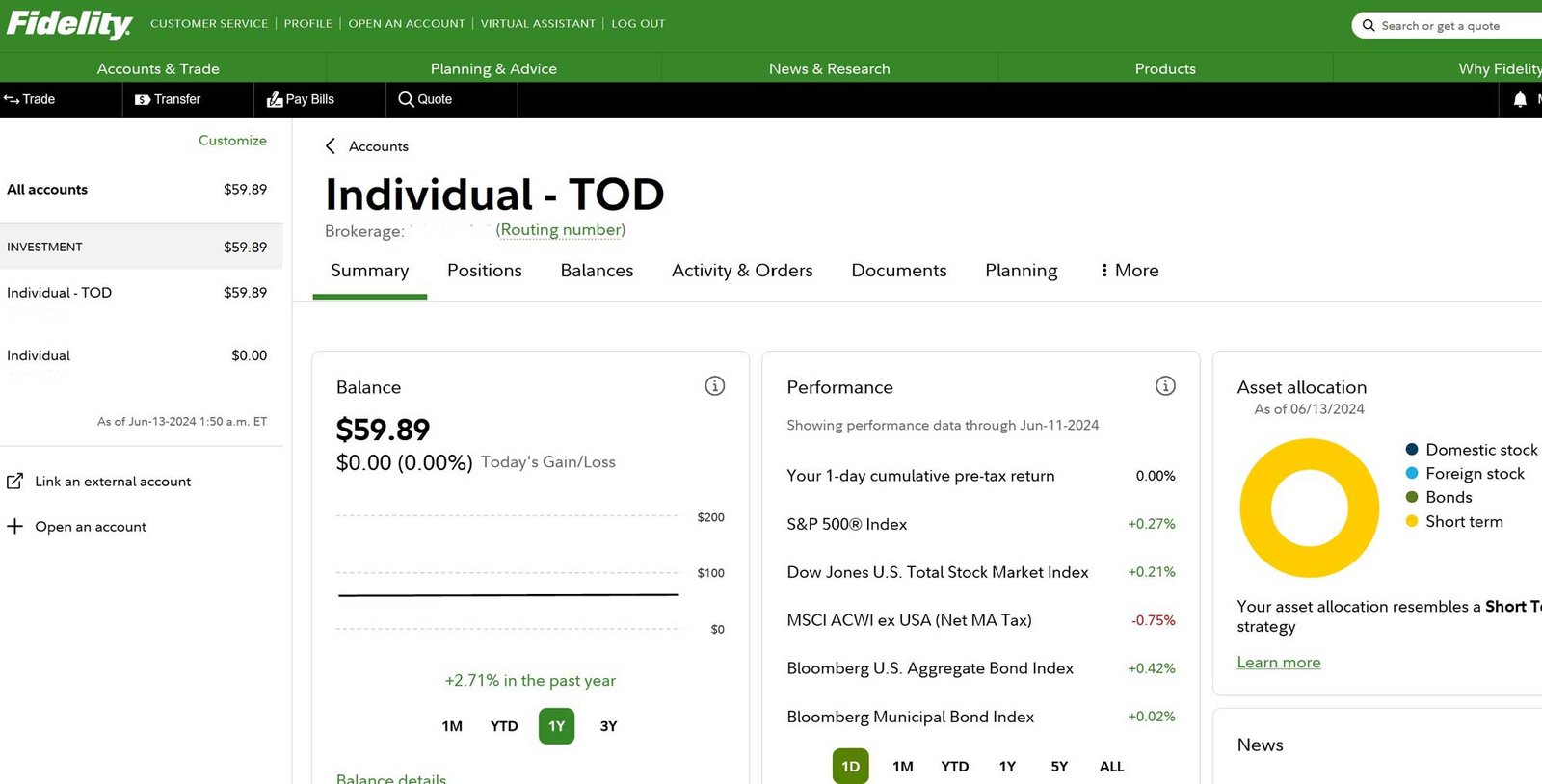Click the back chevron beside Accounts
This screenshot has height=784, width=1542.
pos(331,146)
